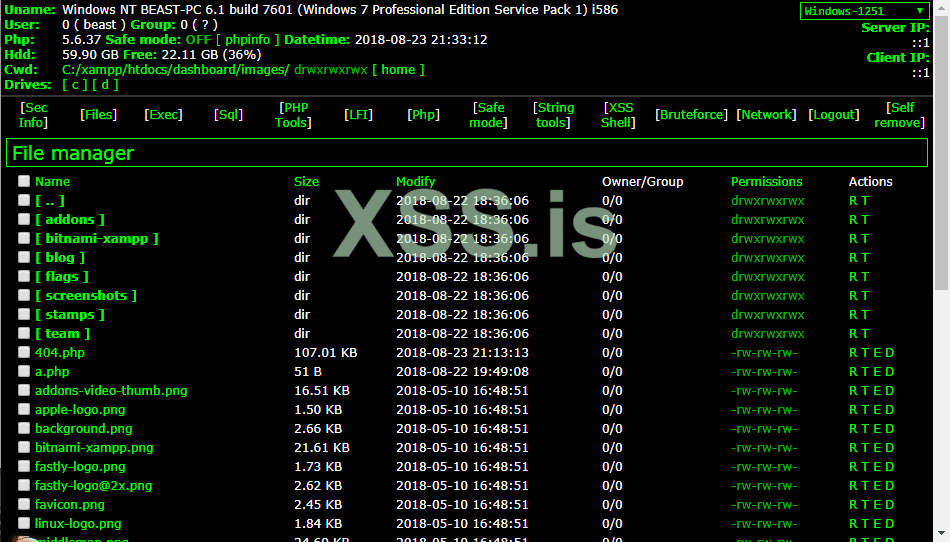Open the Php eval menu

click(424, 114)
